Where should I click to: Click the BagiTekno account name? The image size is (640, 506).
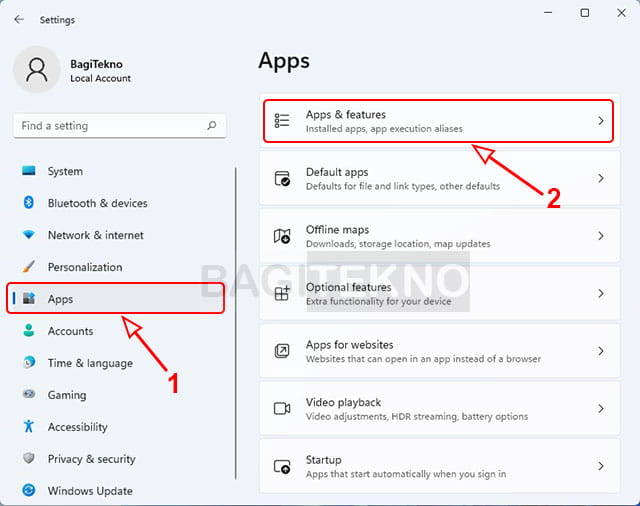coord(96,64)
